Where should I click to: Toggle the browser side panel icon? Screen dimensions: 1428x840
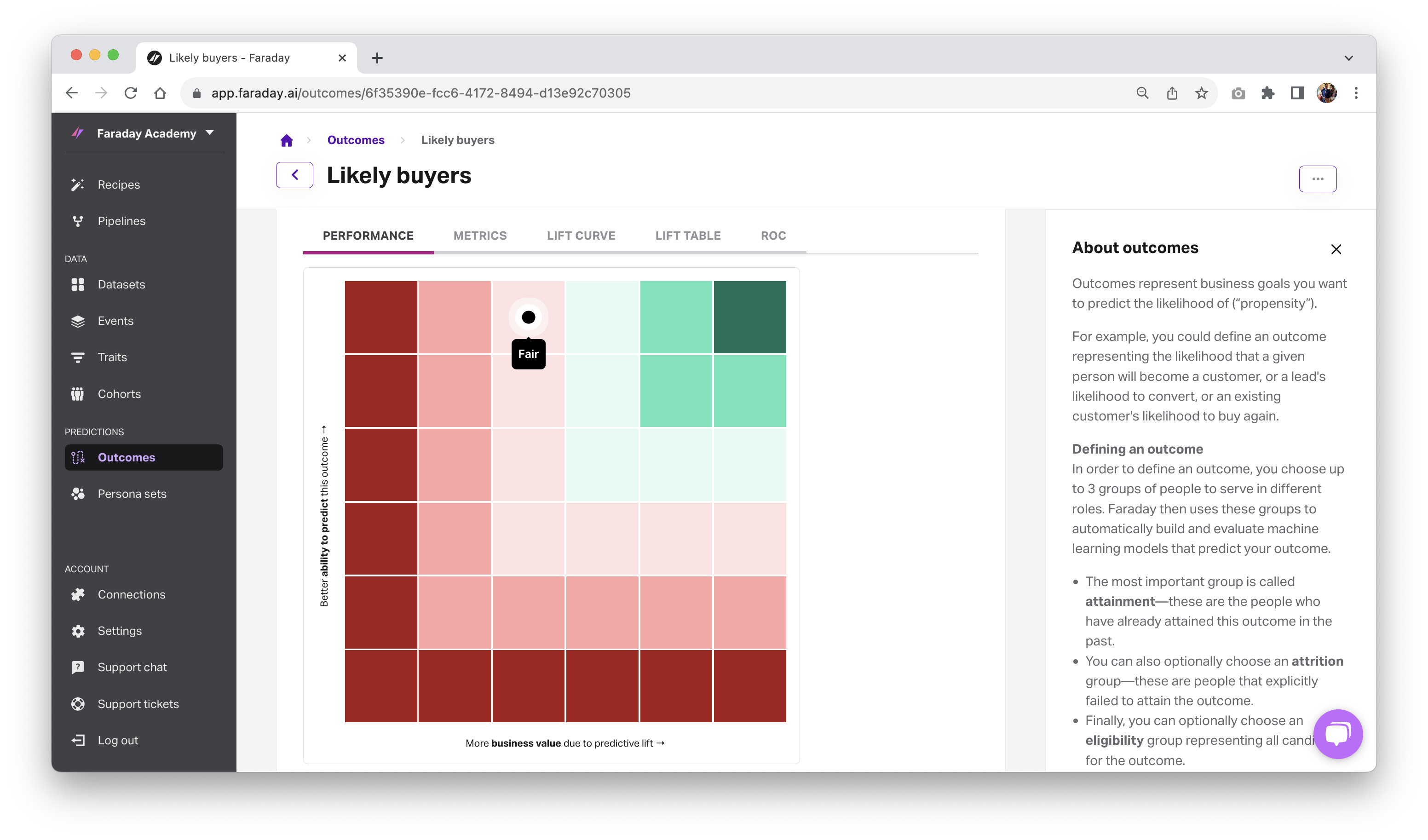(1297, 93)
